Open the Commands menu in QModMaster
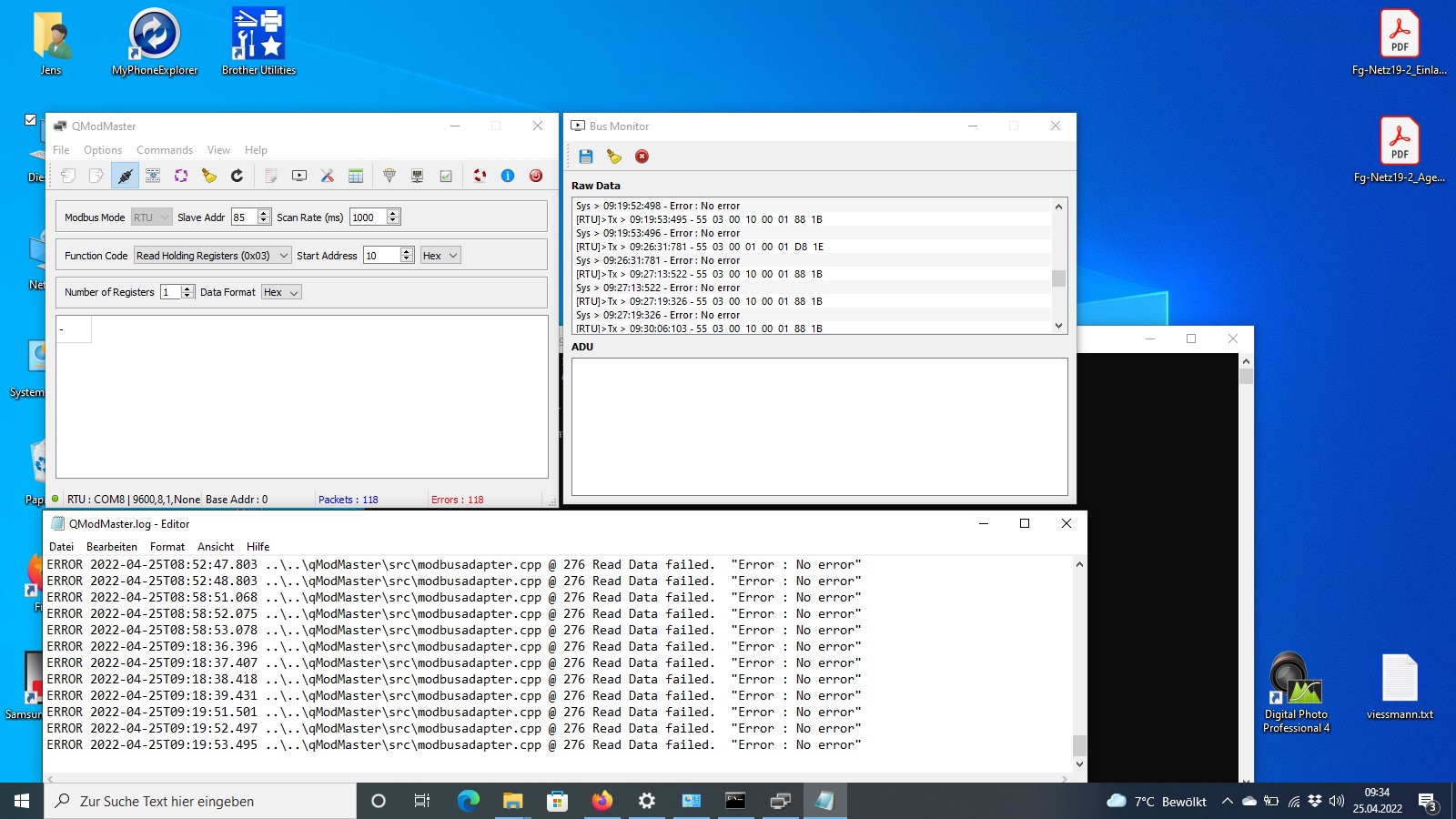This screenshot has width=1456, height=819. 164,150
